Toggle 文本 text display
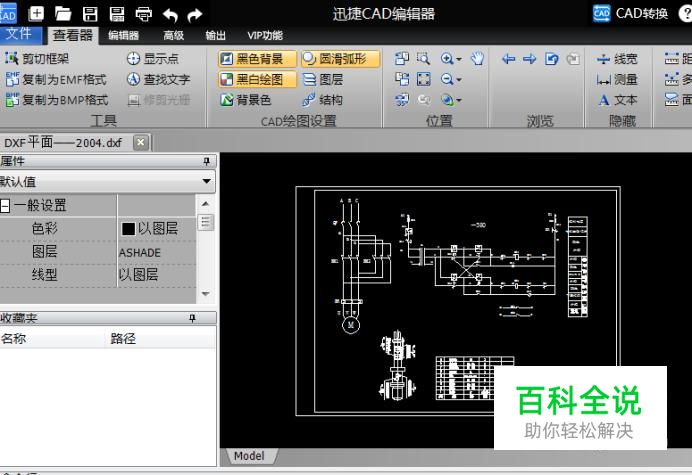 617,100
